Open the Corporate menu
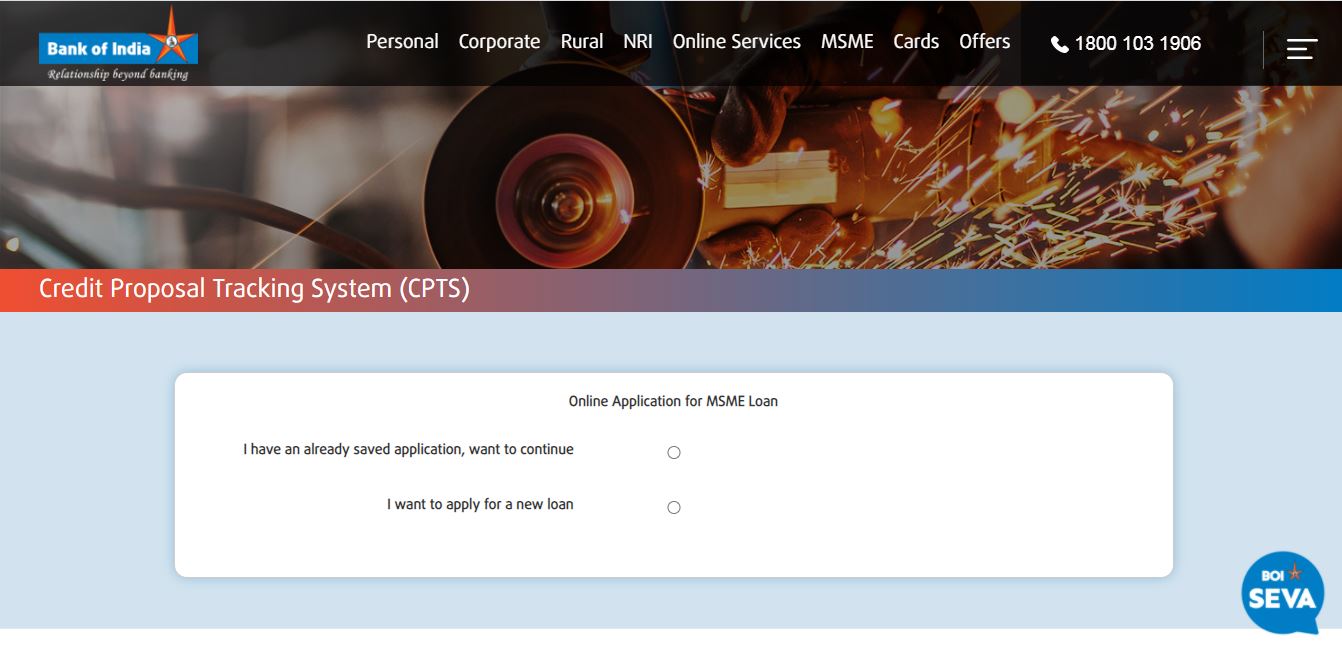This screenshot has height=656, width=1342. coord(499,42)
